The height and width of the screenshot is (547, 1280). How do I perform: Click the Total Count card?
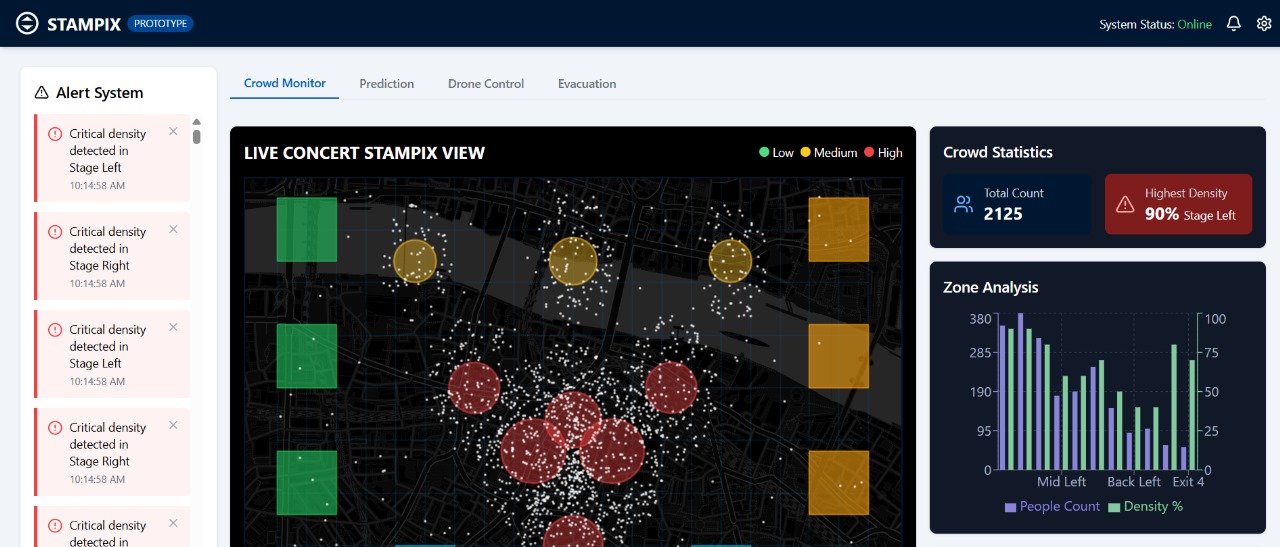click(x=1017, y=204)
